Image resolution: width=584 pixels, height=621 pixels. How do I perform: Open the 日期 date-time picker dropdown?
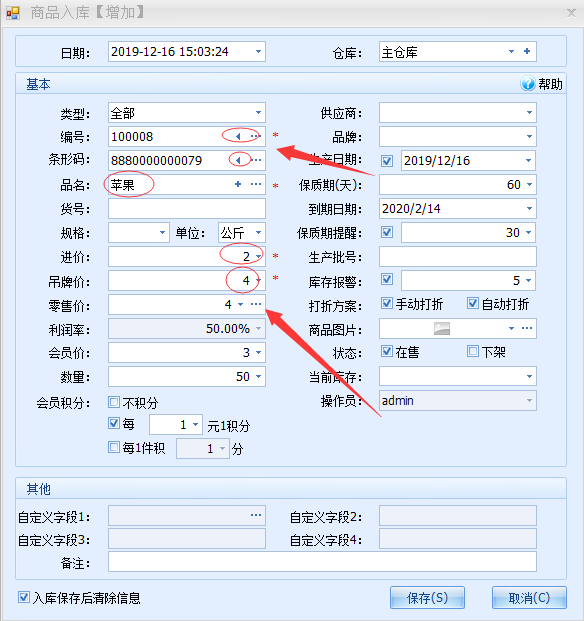pos(258,51)
